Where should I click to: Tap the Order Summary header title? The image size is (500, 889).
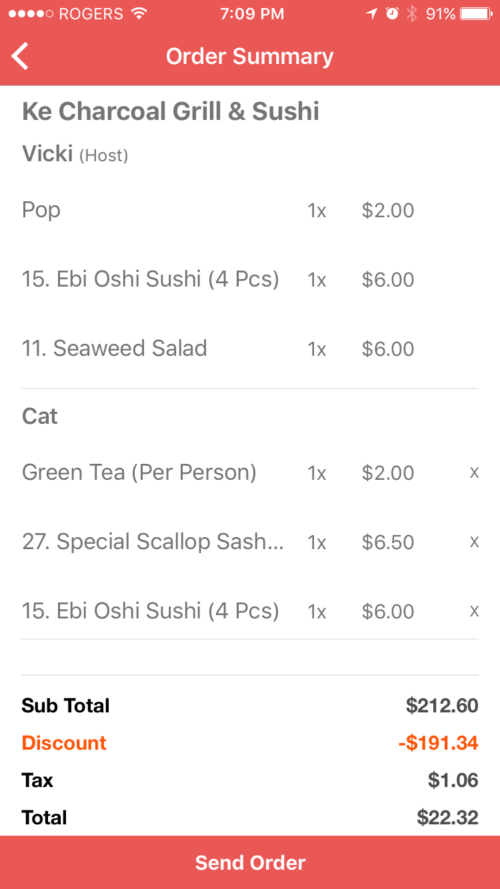tap(250, 57)
